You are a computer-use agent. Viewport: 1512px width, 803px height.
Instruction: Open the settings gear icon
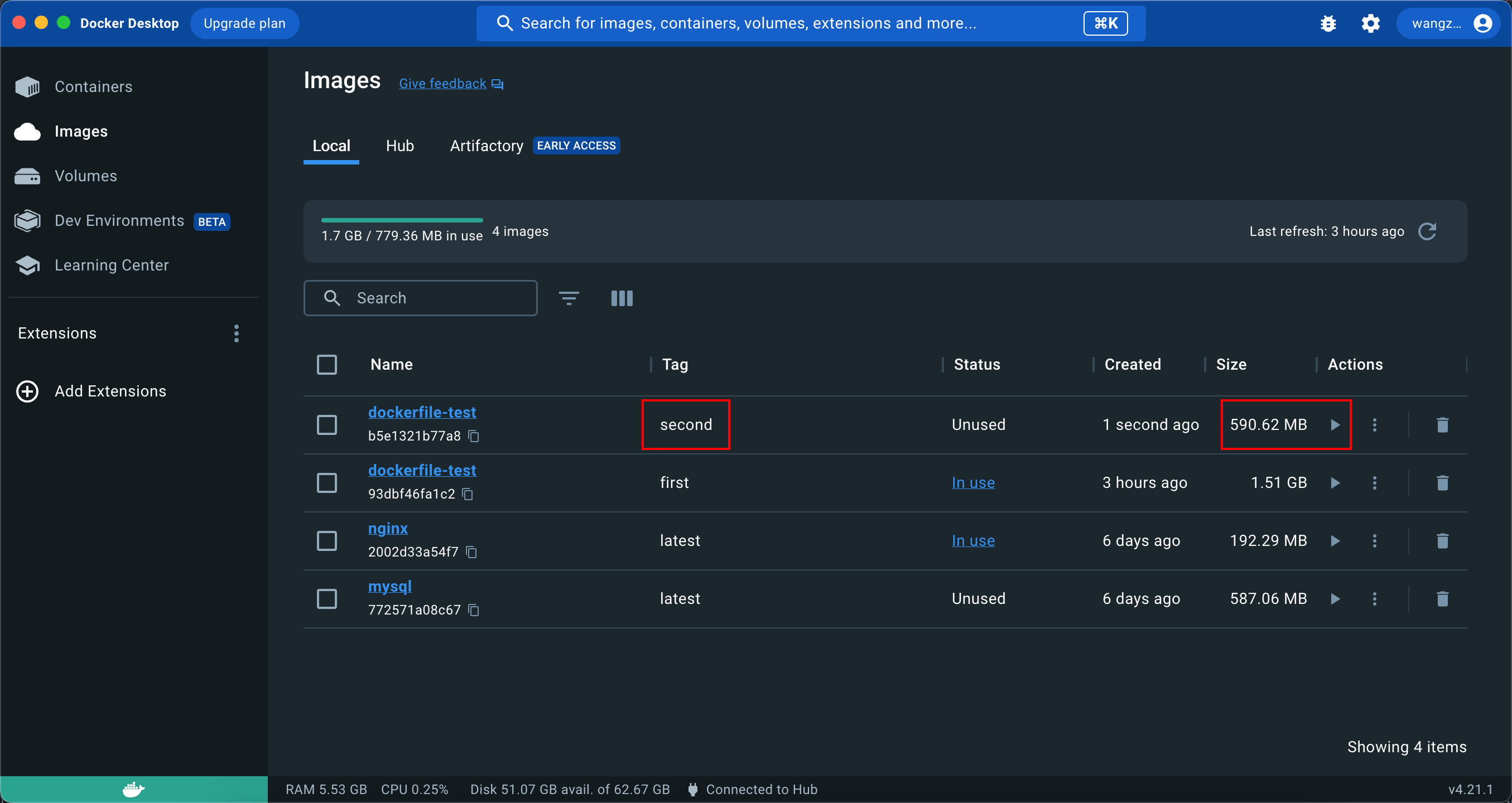1370,23
